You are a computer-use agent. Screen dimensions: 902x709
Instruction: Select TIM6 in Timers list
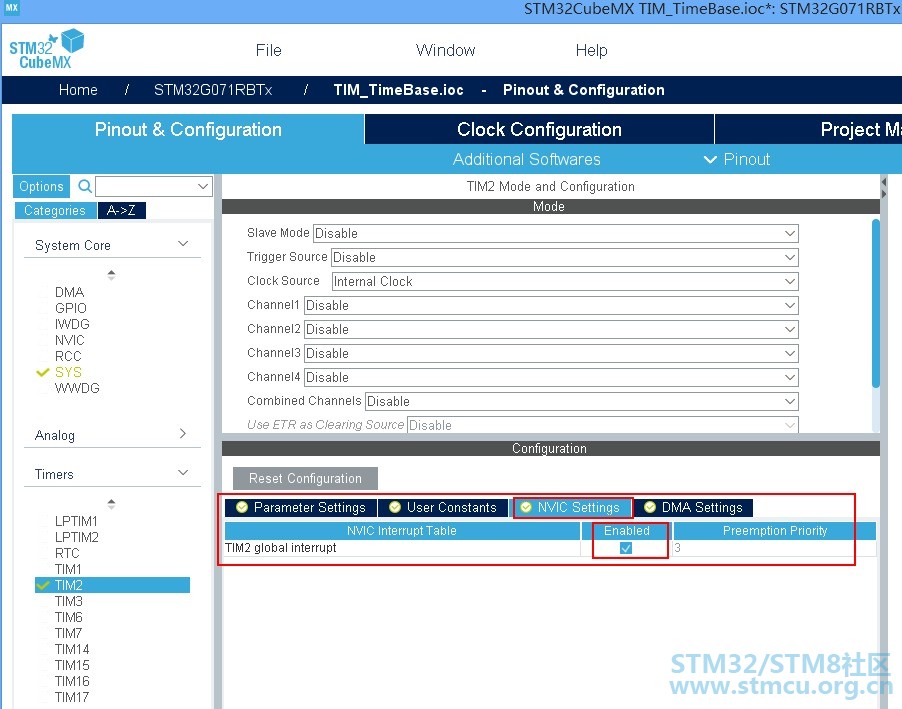[68, 617]
